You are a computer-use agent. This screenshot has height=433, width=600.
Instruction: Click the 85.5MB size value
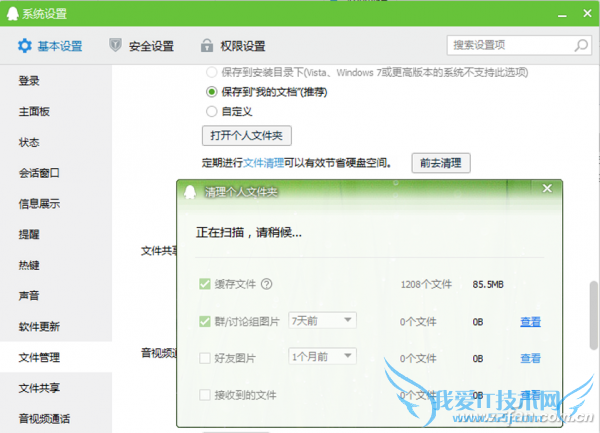click(x=488, y=284)
